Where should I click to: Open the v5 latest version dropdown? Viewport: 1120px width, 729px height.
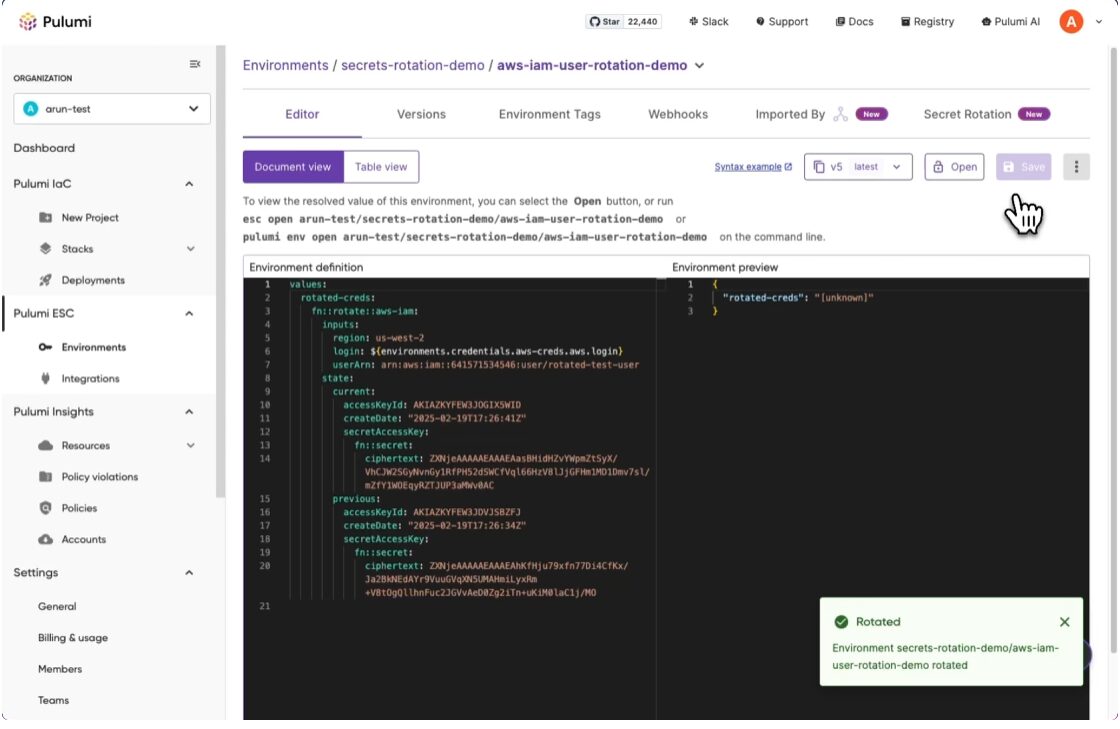(858, 166)
